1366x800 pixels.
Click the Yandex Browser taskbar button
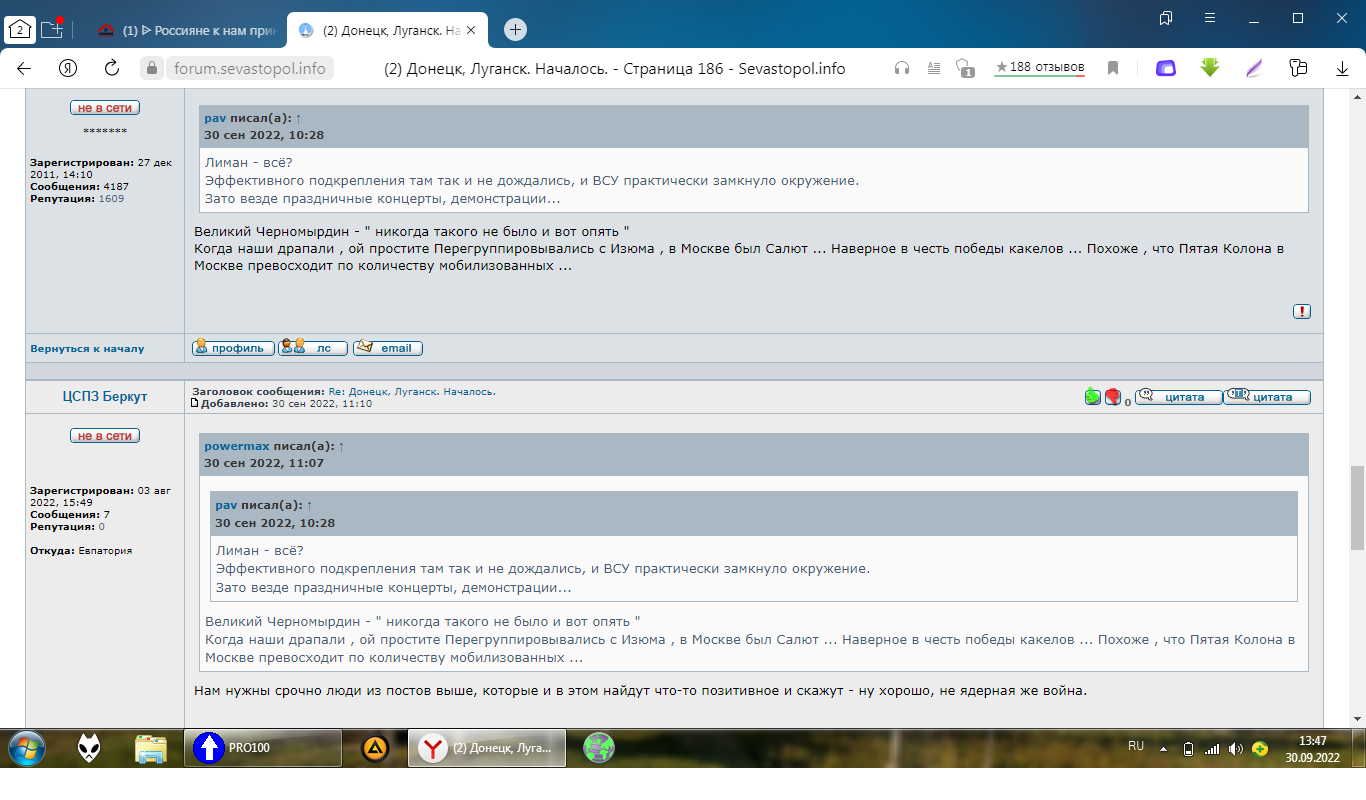point(487,748)
